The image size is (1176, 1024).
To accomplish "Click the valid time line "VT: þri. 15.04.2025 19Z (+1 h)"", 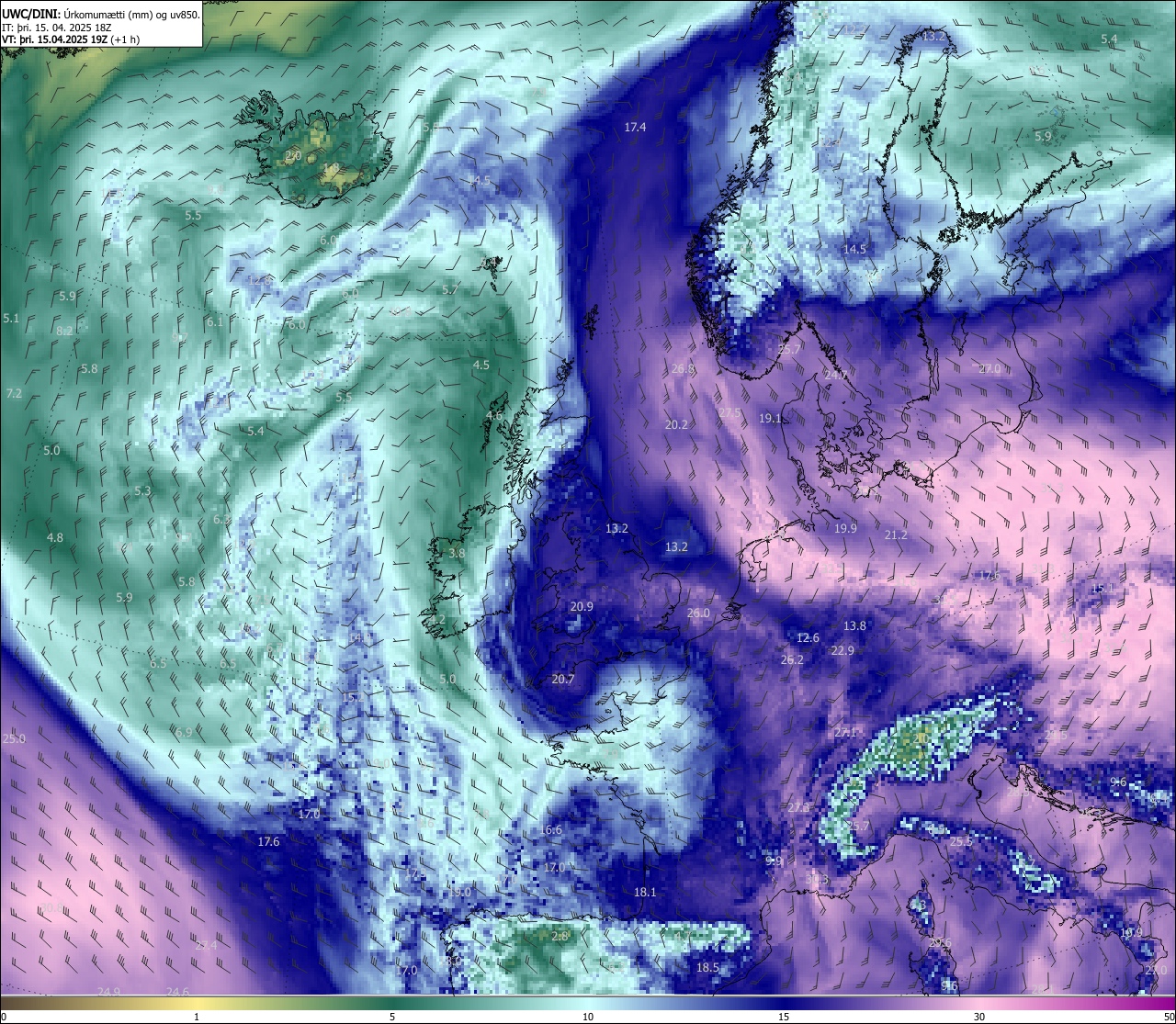I will pos(71,39).
